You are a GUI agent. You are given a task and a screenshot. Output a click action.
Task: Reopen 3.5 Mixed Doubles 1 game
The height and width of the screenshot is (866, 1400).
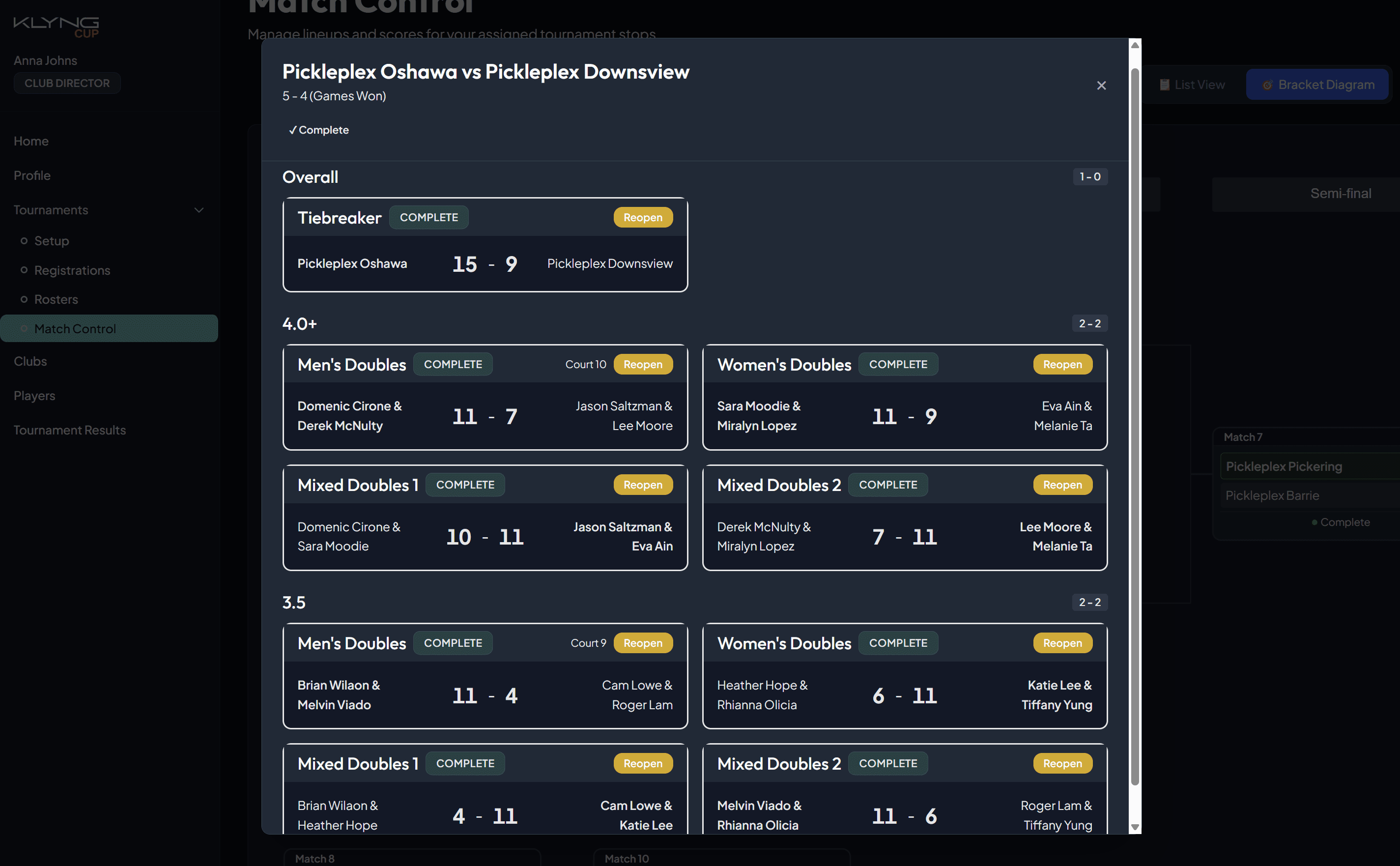point(642,763)
